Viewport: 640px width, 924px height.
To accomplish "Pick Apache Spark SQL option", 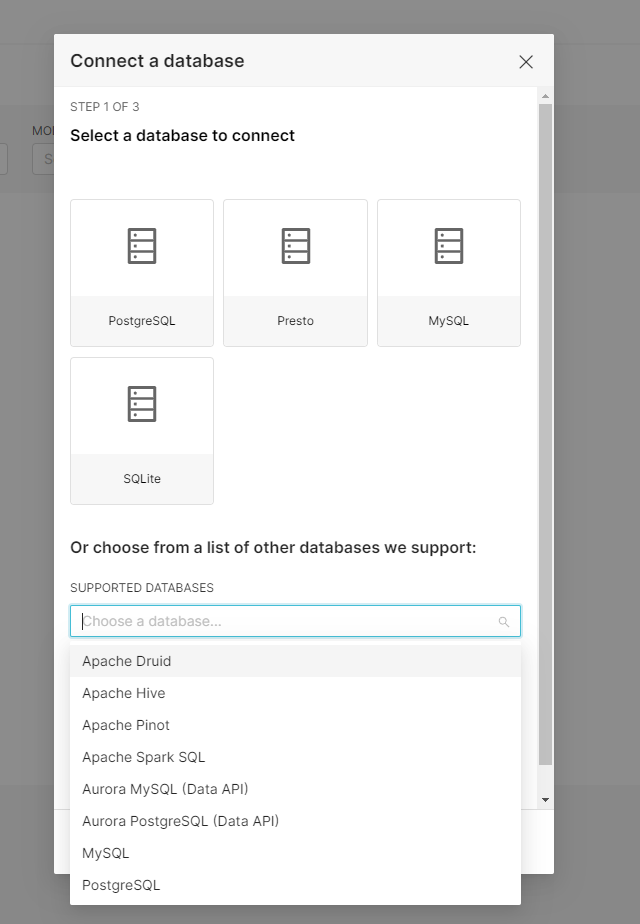I will click(x=144, y=757).
